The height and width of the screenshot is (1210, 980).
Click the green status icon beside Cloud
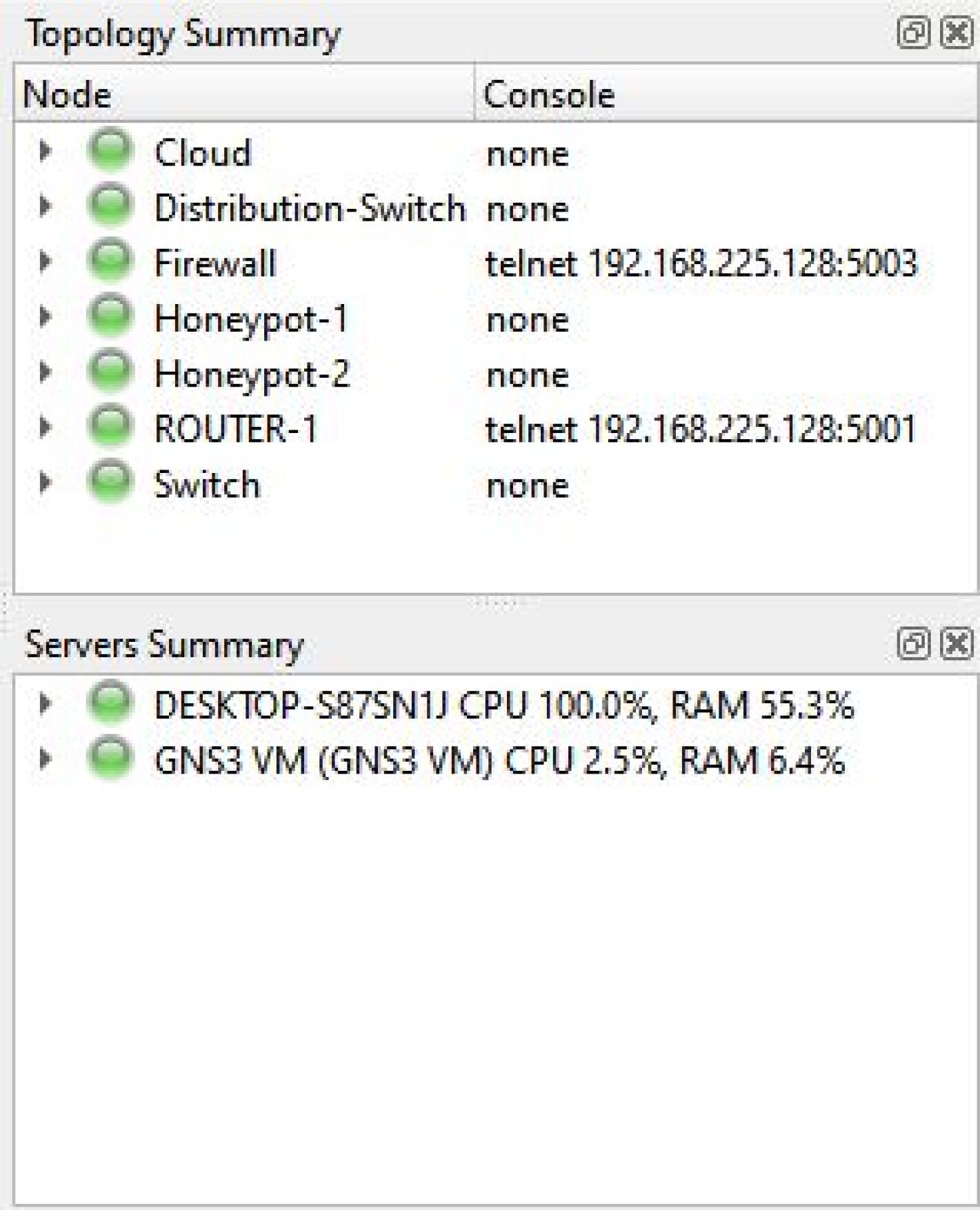[110, 149]
